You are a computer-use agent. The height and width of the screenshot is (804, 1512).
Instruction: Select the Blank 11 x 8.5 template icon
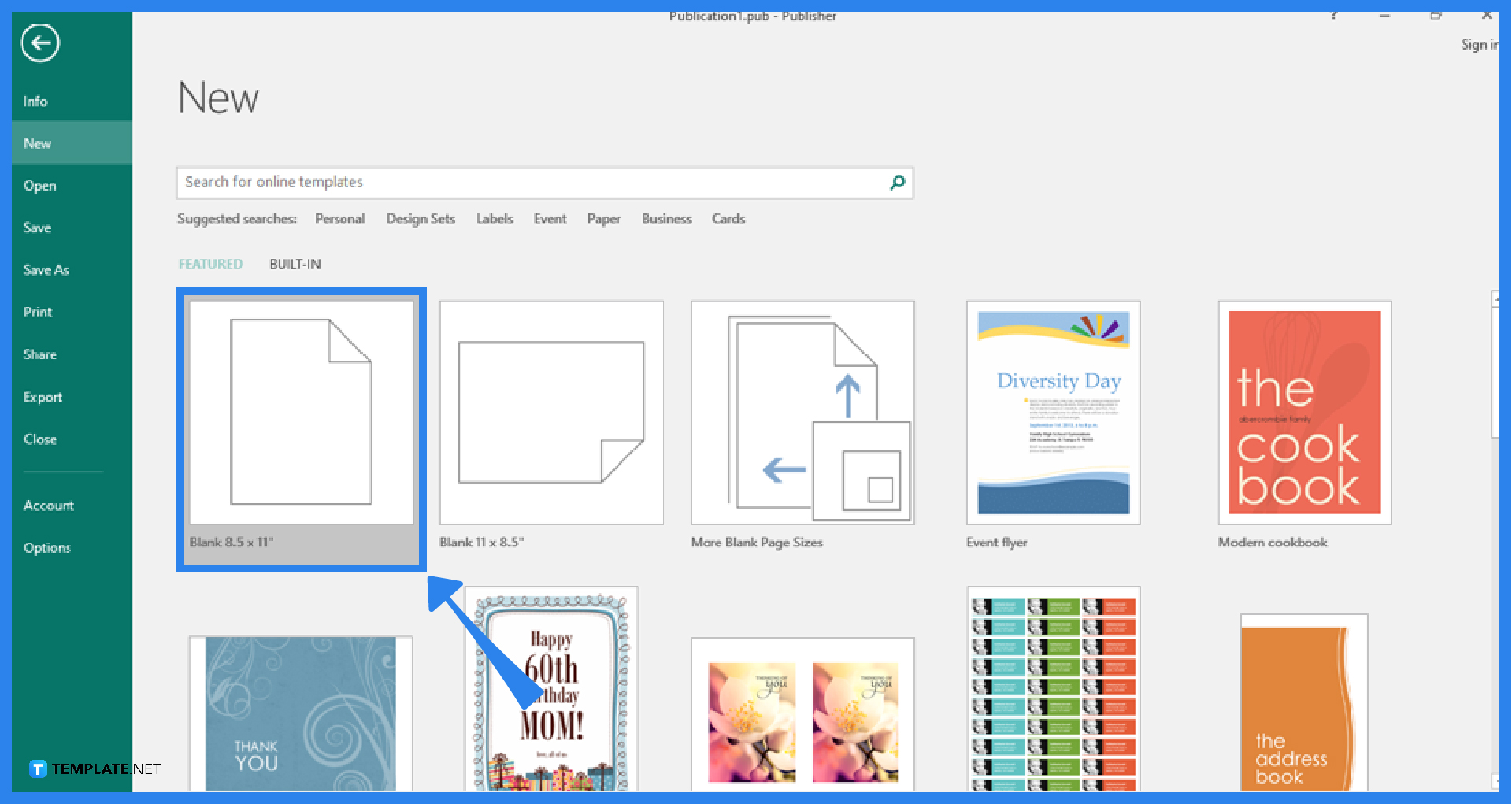click(550, 412)
